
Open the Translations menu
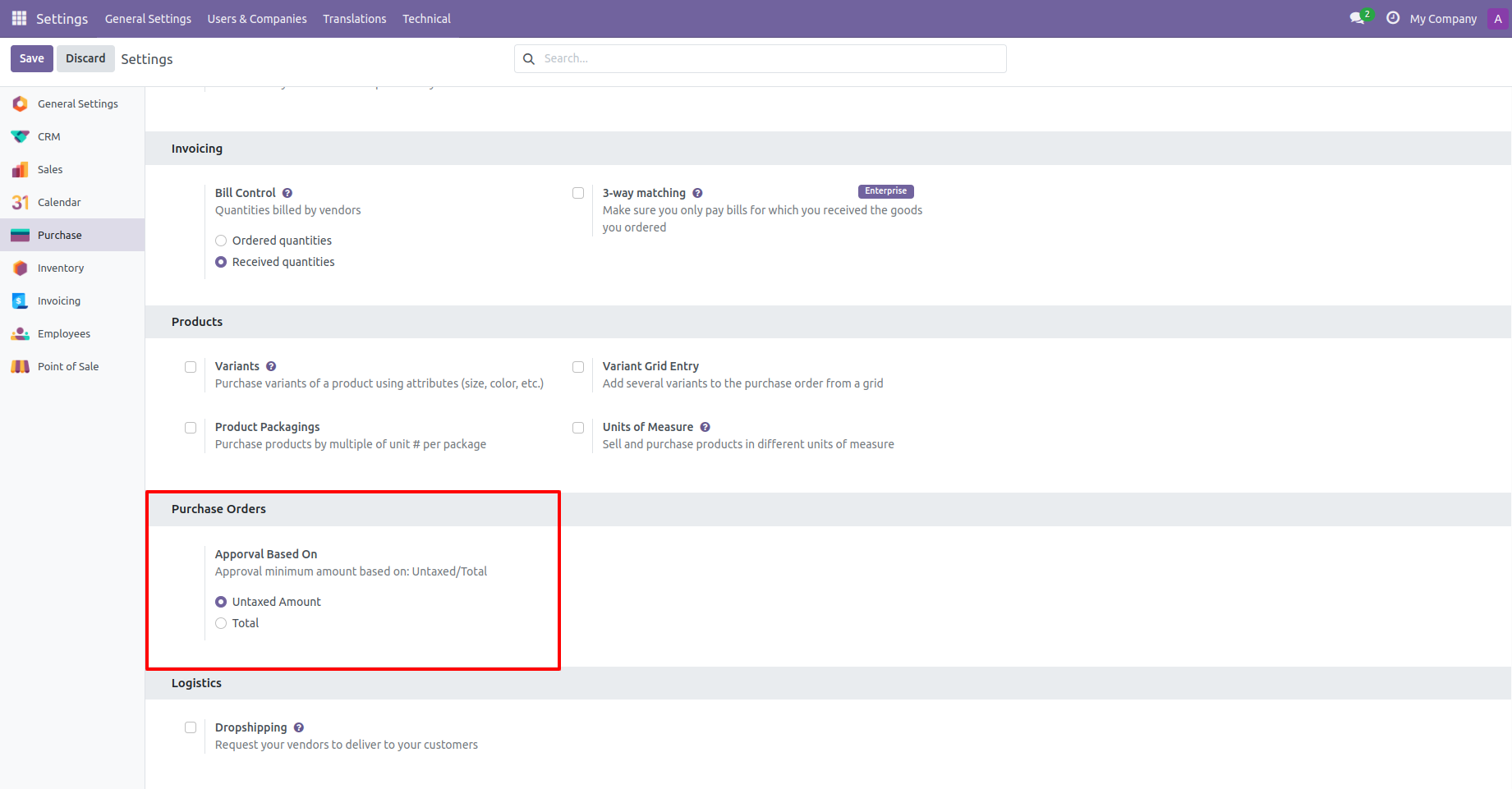354,18
